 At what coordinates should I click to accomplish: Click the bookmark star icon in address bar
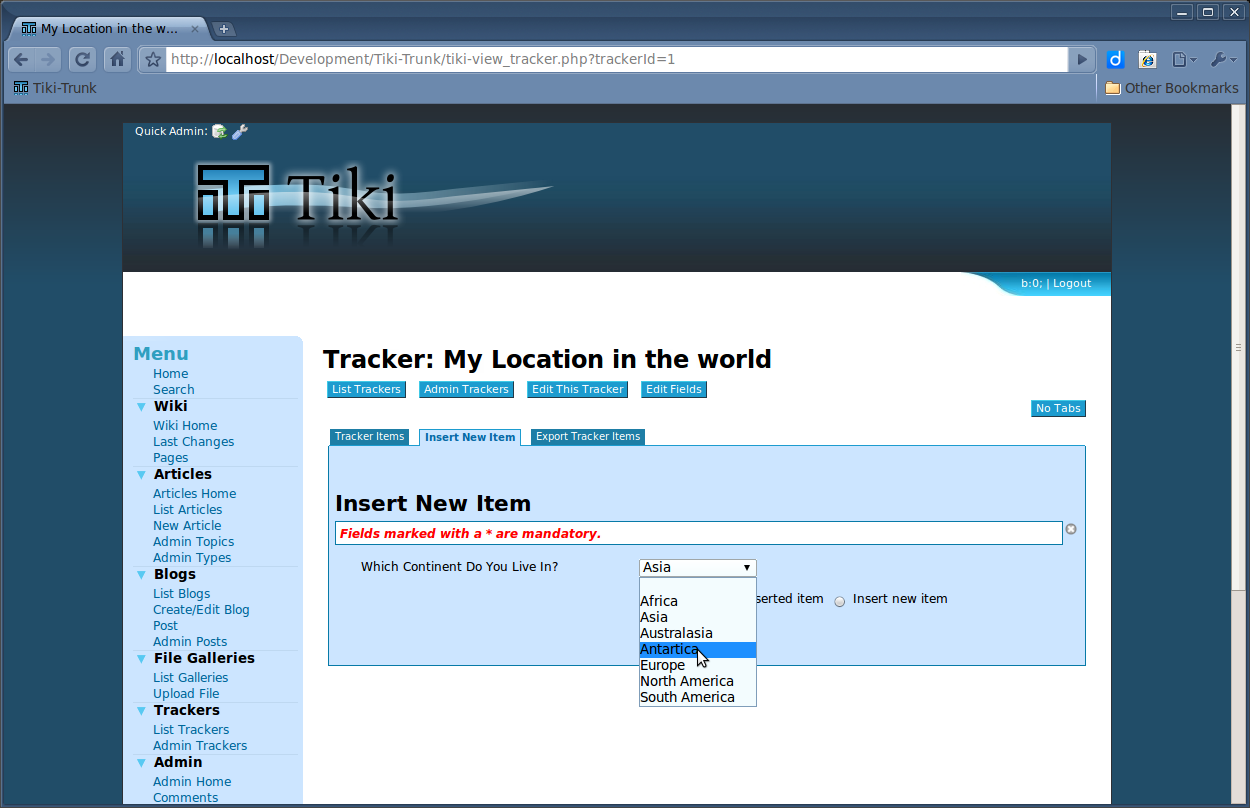(x=153, y=60)
